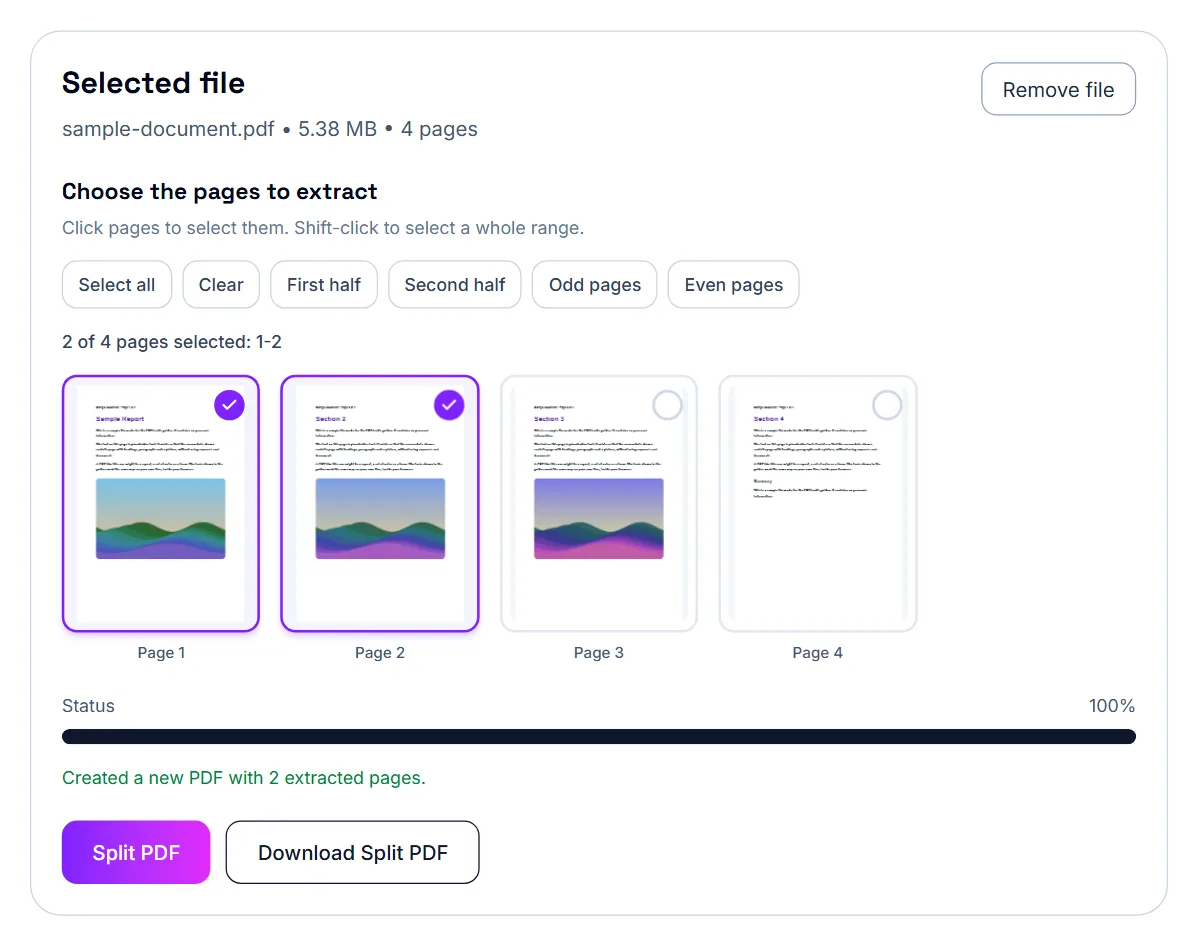Click 'Created a new PDF' success message
1199x946 pixels.
(244, 778)
